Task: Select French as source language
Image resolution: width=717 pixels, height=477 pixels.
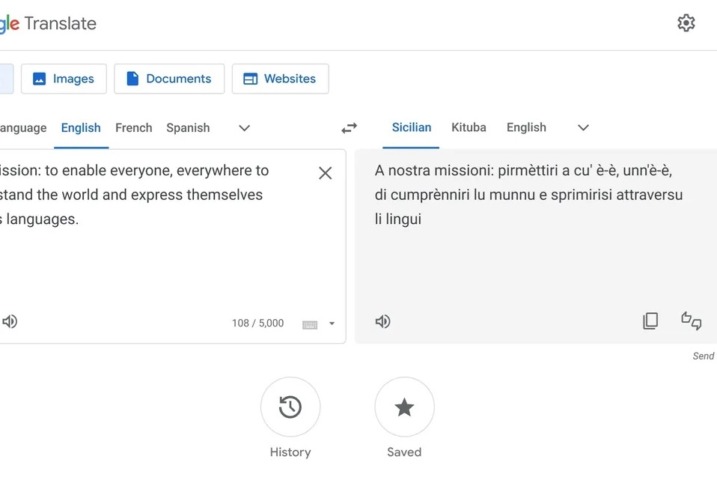Action: tap(134, 128)
